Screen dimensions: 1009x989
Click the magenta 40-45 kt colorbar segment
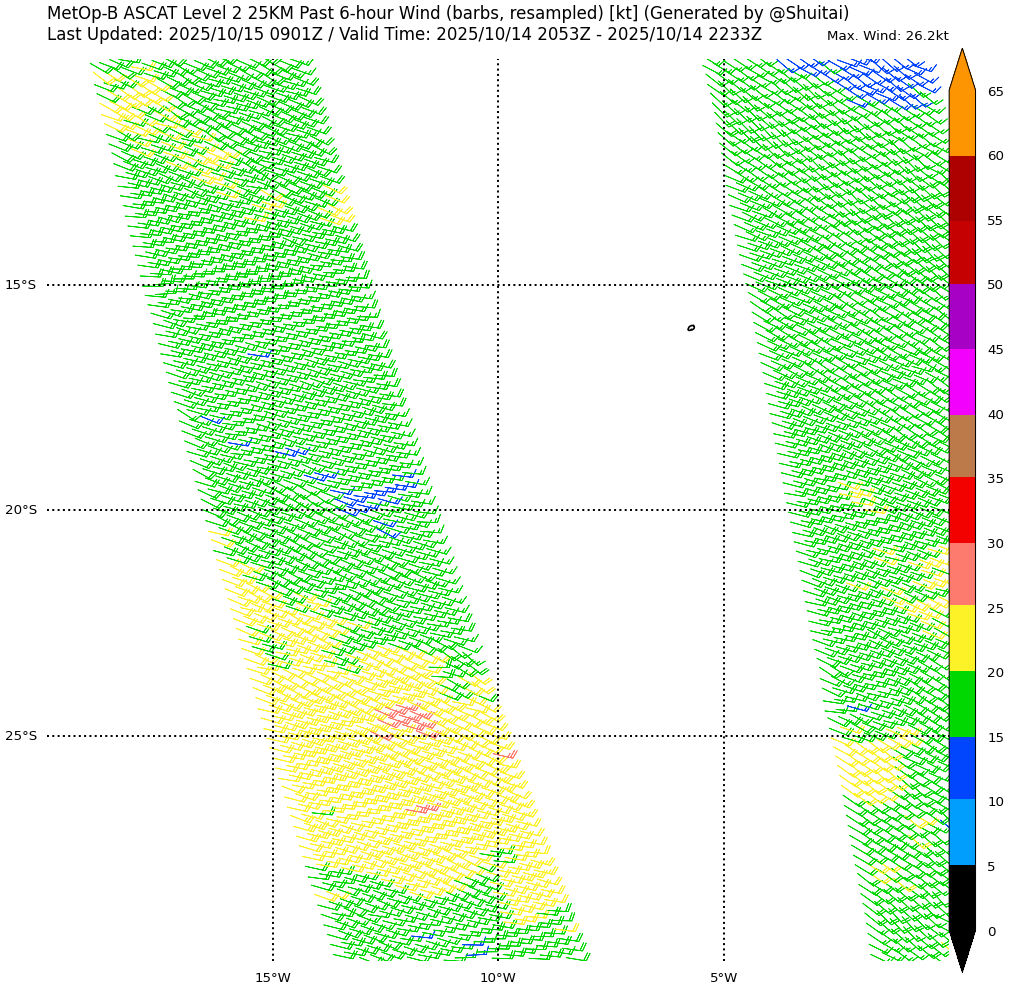(961, 382)
